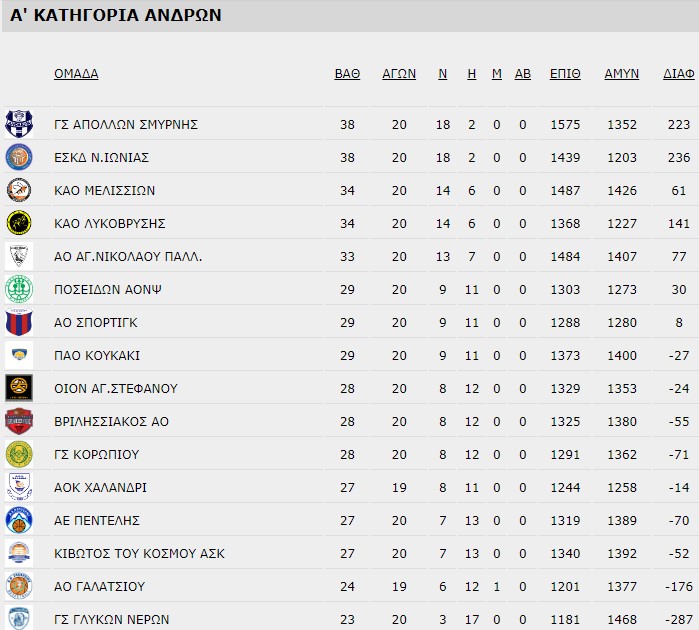699x630 pixels.
Task: Open ΠΑΟ ΚΟΥΚΑΚΙ team name
Action: (x=97, y=355)
